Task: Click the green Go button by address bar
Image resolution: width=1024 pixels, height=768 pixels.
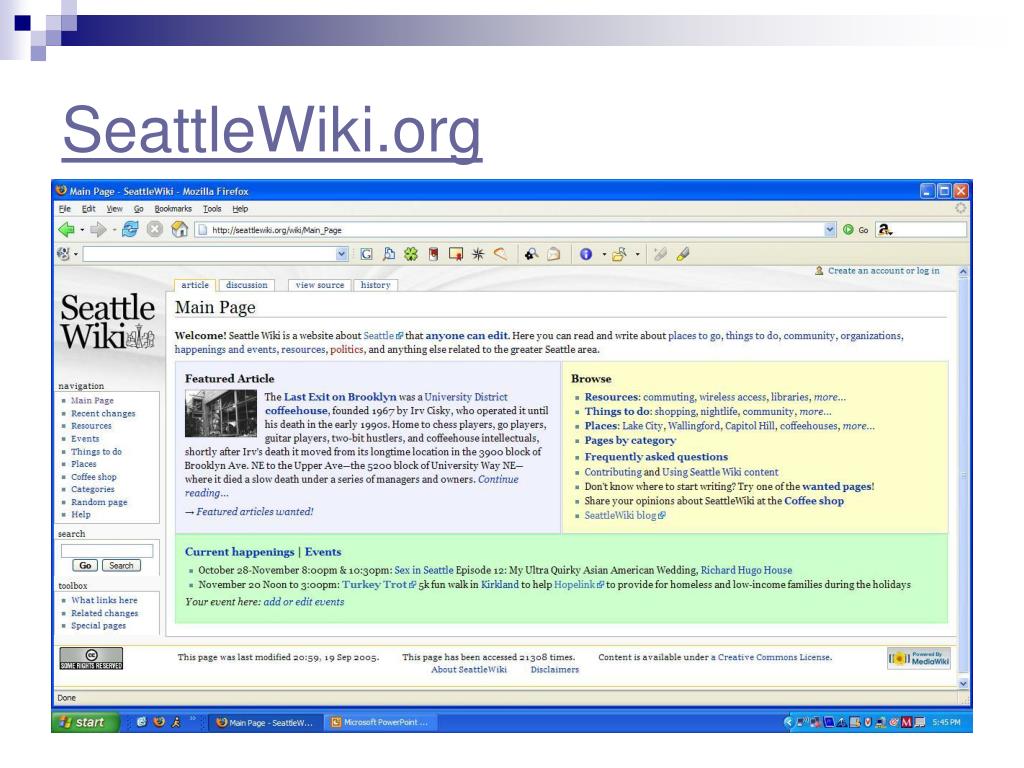Action: [x=856, y=230]
